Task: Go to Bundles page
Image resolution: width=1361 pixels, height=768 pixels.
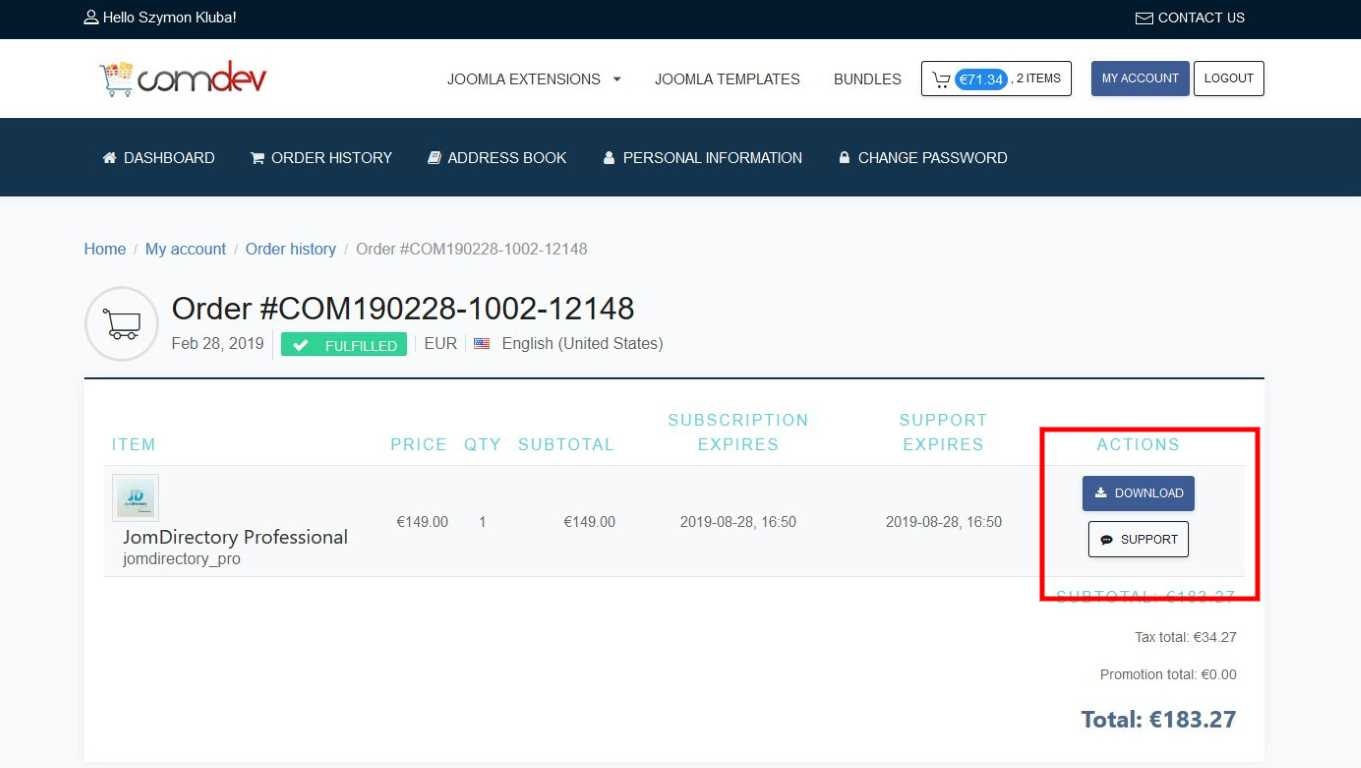Action: 867,79
